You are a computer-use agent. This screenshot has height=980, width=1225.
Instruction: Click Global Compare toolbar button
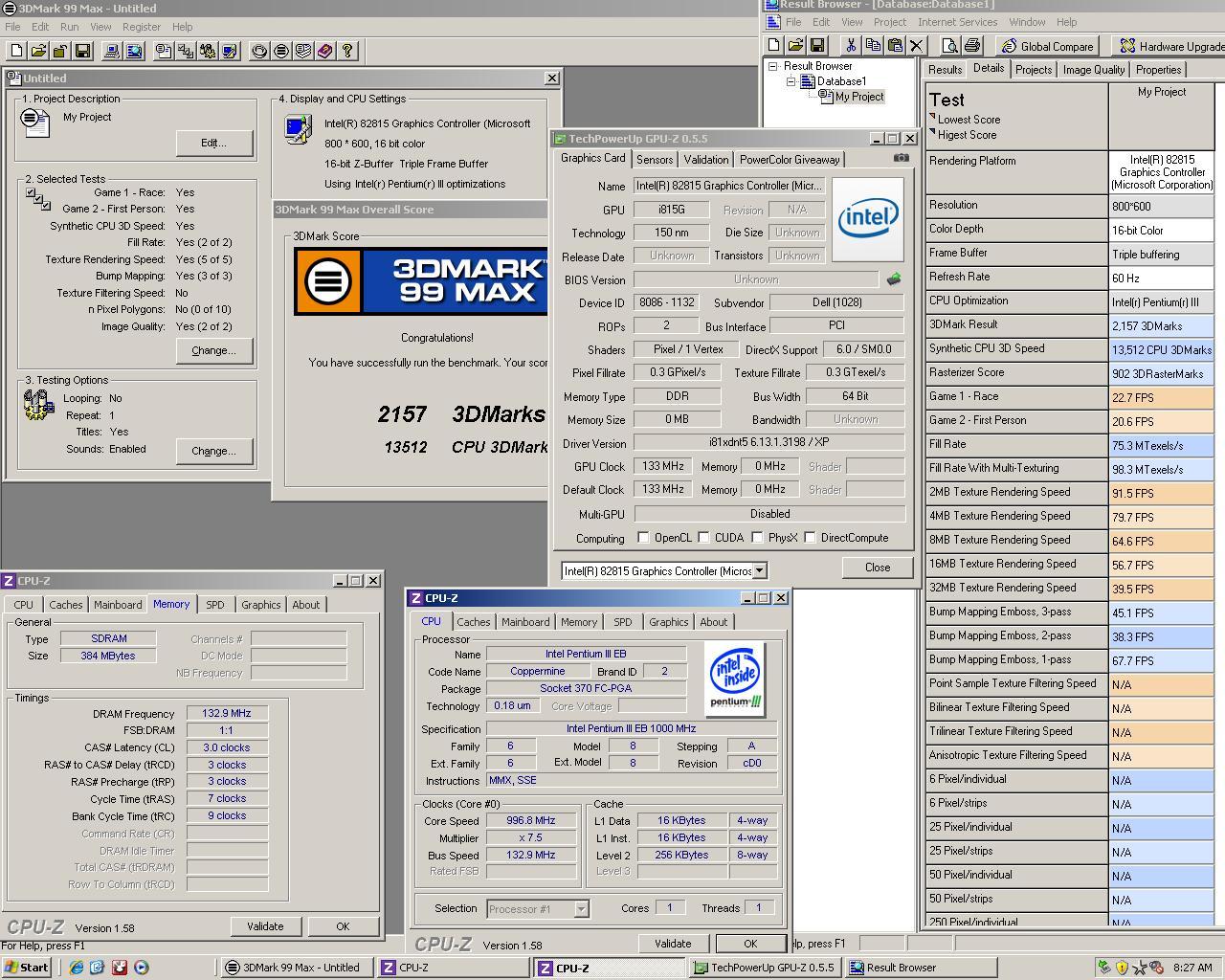click(x=1047, y=46)
